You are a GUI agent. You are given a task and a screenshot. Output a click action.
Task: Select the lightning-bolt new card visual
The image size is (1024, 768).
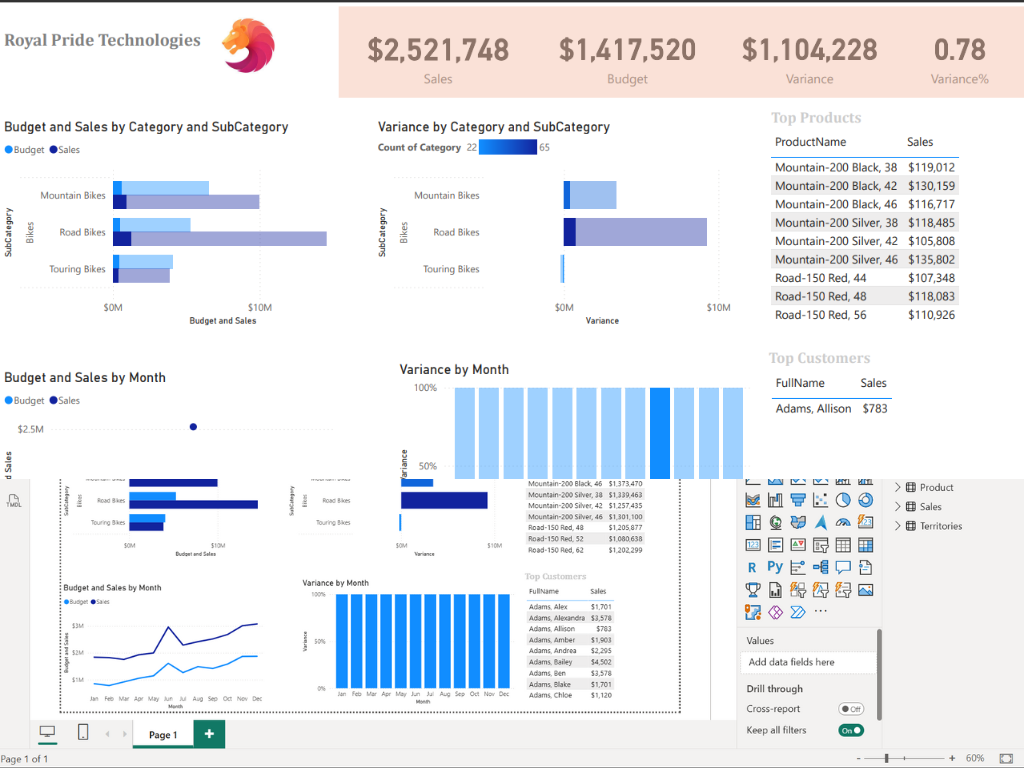coord(865,522)
